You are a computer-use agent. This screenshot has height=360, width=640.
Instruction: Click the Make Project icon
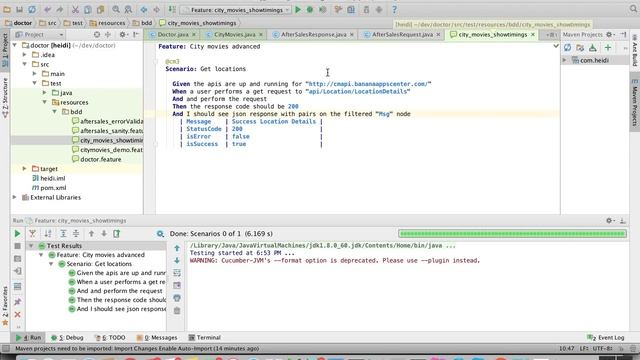coord(172,9)
